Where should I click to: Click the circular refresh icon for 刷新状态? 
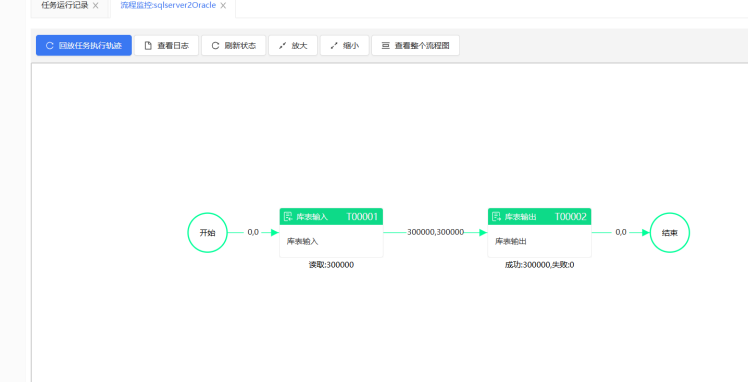tap(215, 46)
